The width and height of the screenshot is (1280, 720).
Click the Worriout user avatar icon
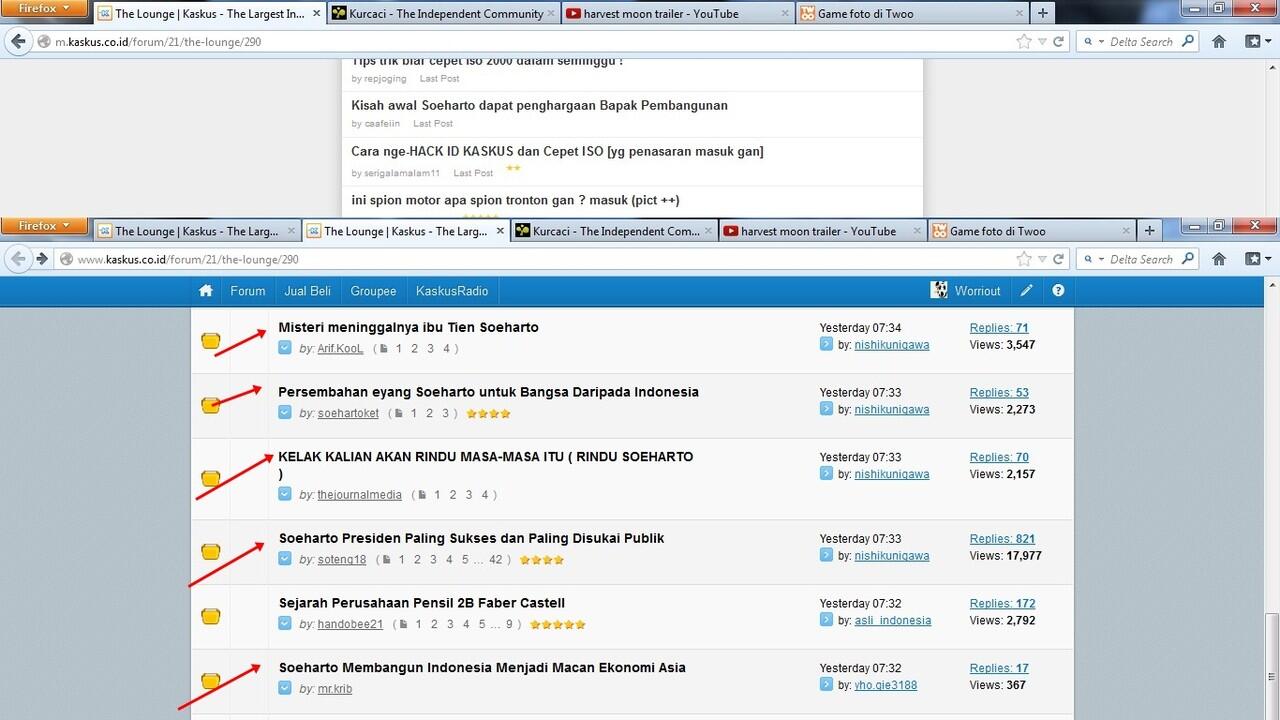tap(939, 290)
